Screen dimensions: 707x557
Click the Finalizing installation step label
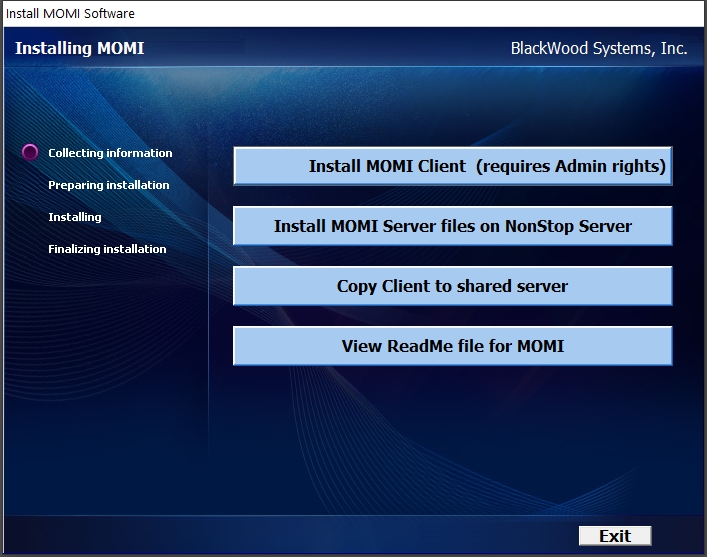point(107,249)
